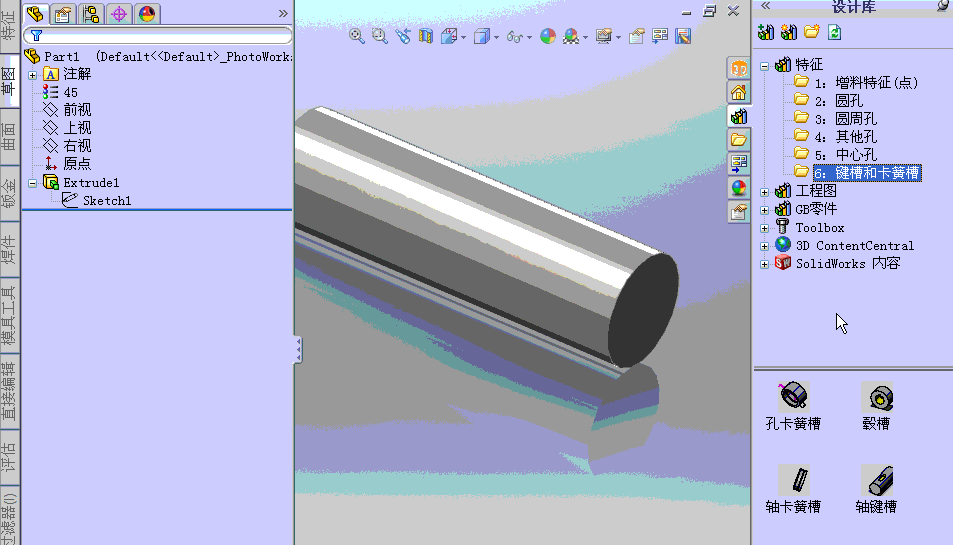Screen dimensions: 953x545
Task: Open the Custom Properties task pane tab
Action: 738,211
